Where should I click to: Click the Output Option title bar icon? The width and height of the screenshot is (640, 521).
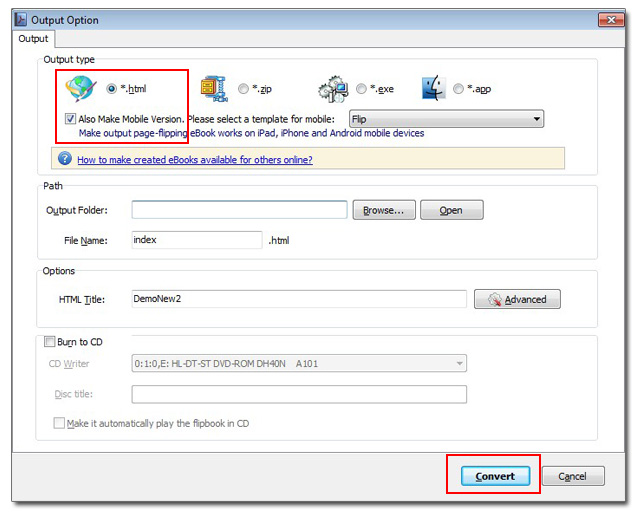[x=21, y=20]
